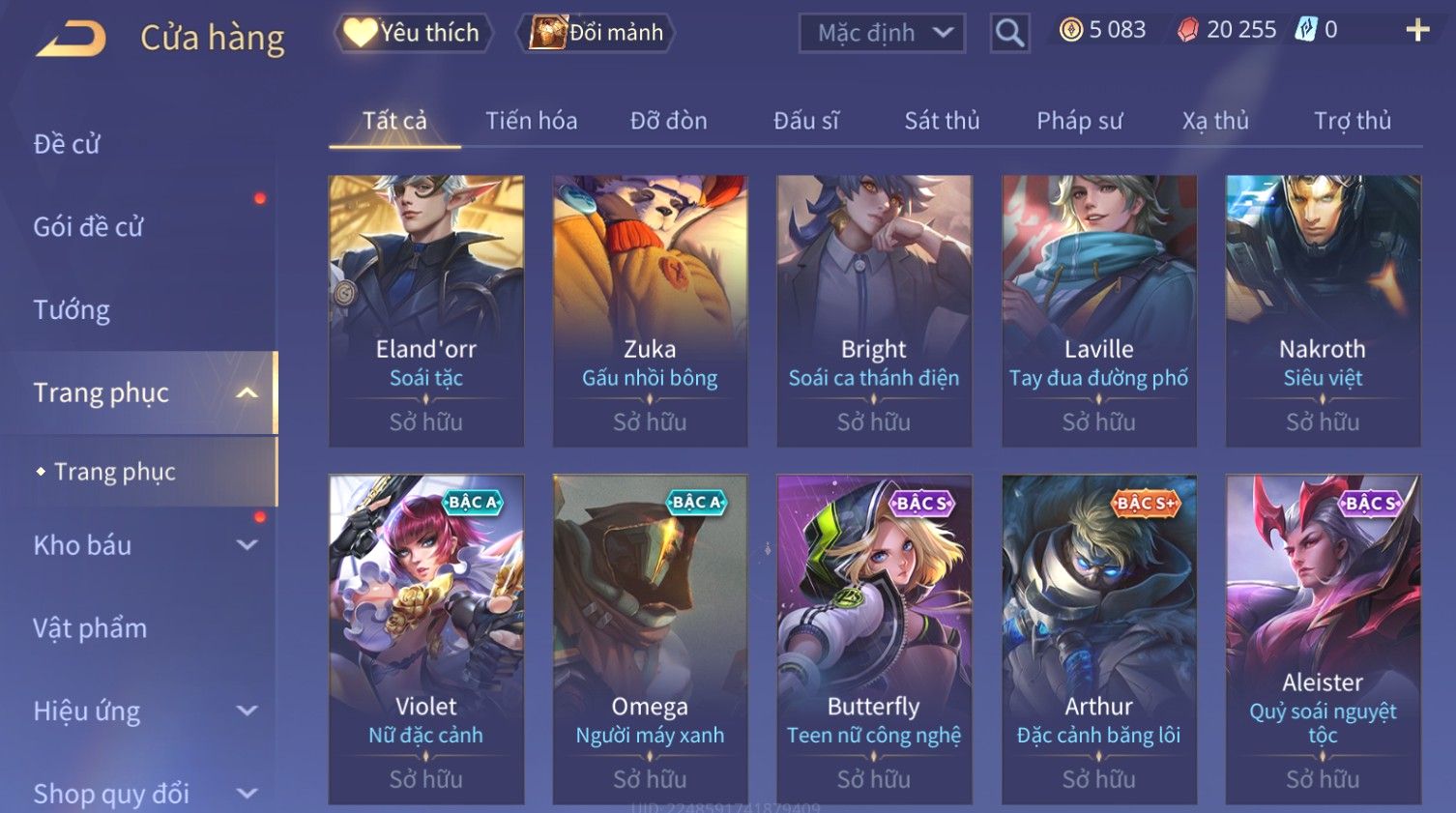Switch to the Pháp sư tab
The width and height of the screenshot is (1456, 813).
click(x=1080, y=121)
